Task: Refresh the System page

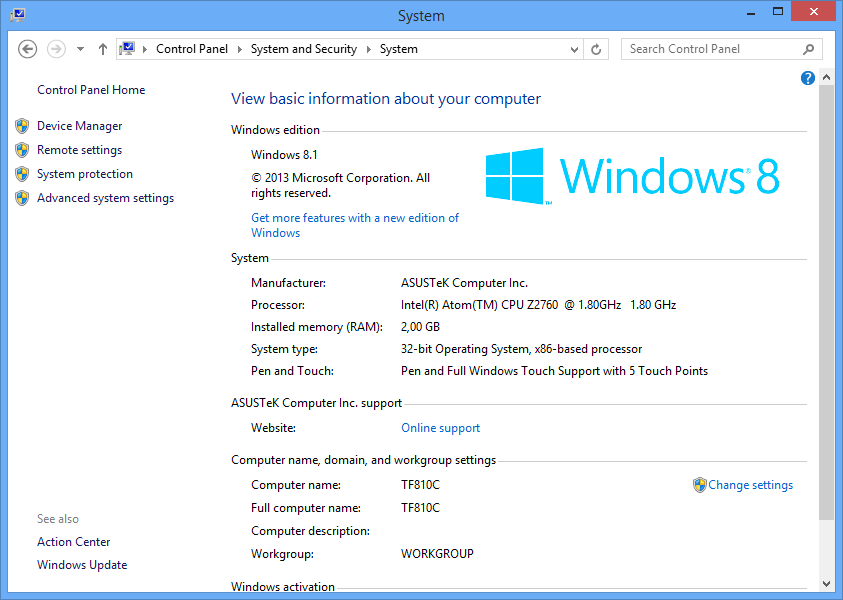Action: 596,49
